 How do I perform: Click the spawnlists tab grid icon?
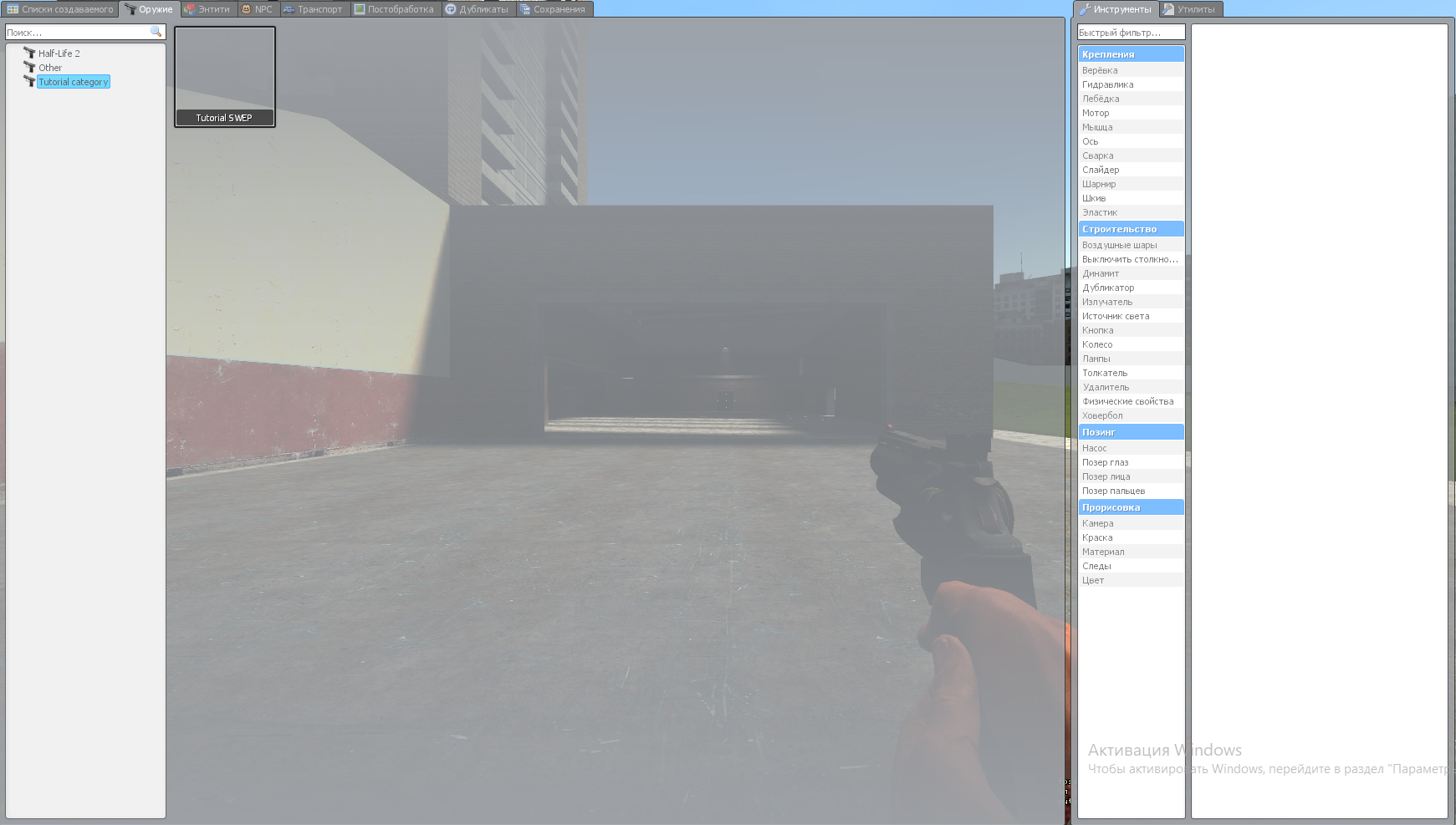coord(13,9)
